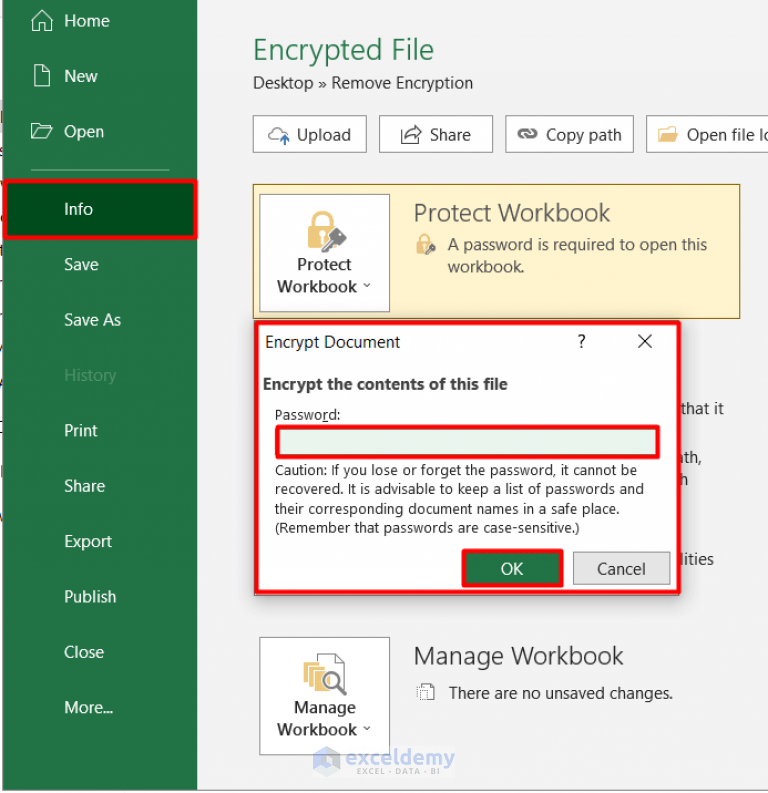768x793 pixels.
Task: Click the Open folder icon in sidebar
Action: pyautogui.click(x=41, y=131)
